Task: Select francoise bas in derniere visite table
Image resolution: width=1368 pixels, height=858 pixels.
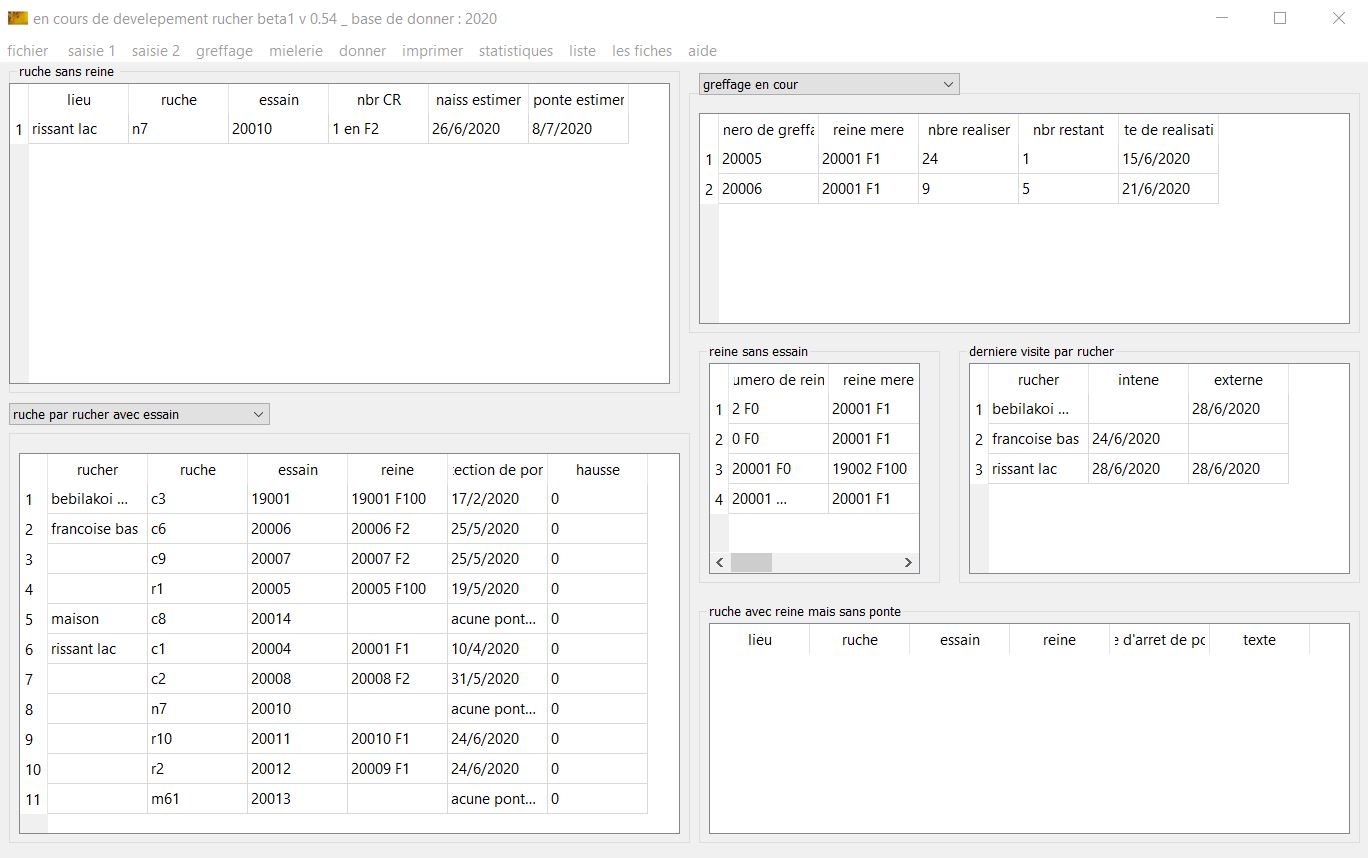Action: [1037, 439]
